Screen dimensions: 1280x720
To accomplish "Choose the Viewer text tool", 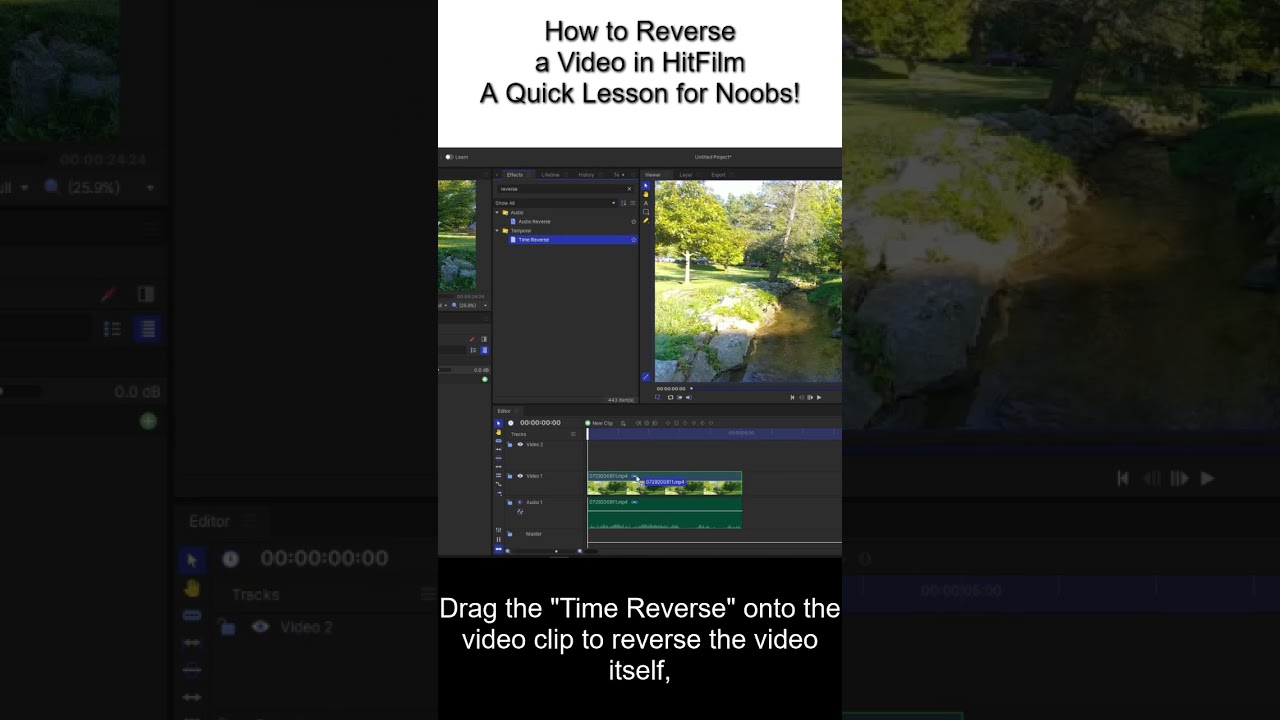I will (646, 203).
